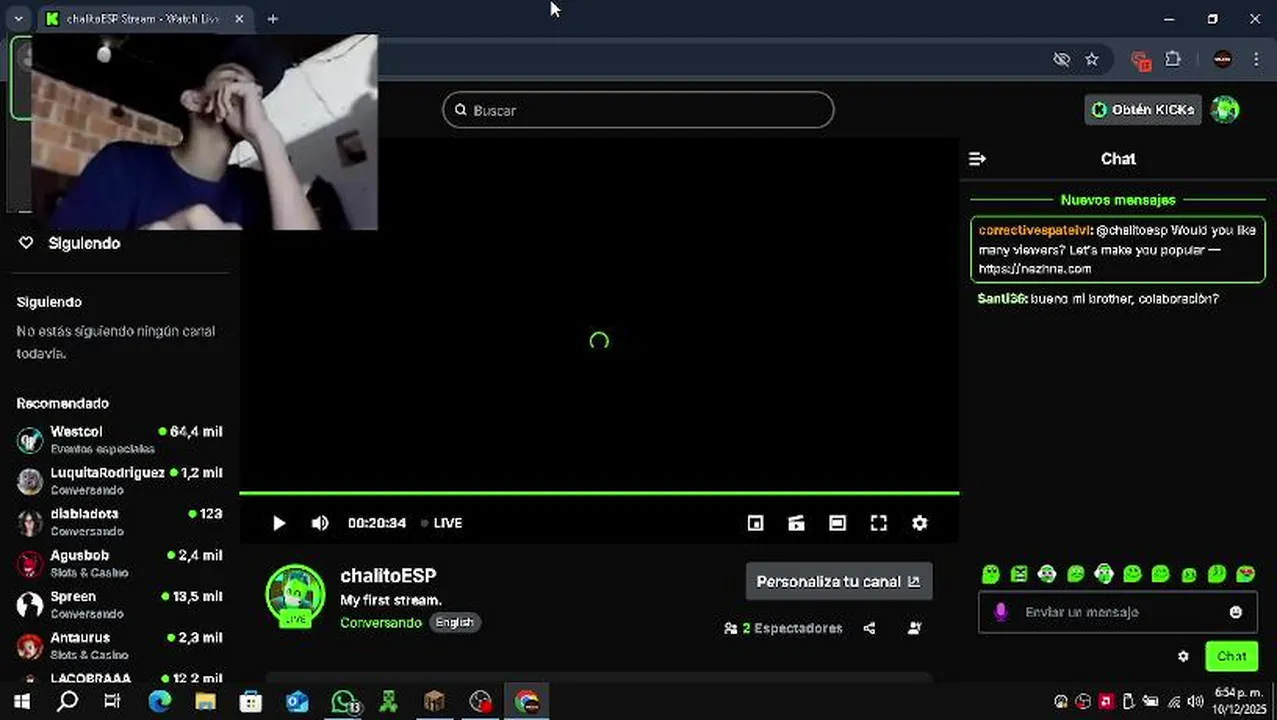1277x720 pixels.
Task: Jump to LIVE in the player
Action: (x=441, y=523)
